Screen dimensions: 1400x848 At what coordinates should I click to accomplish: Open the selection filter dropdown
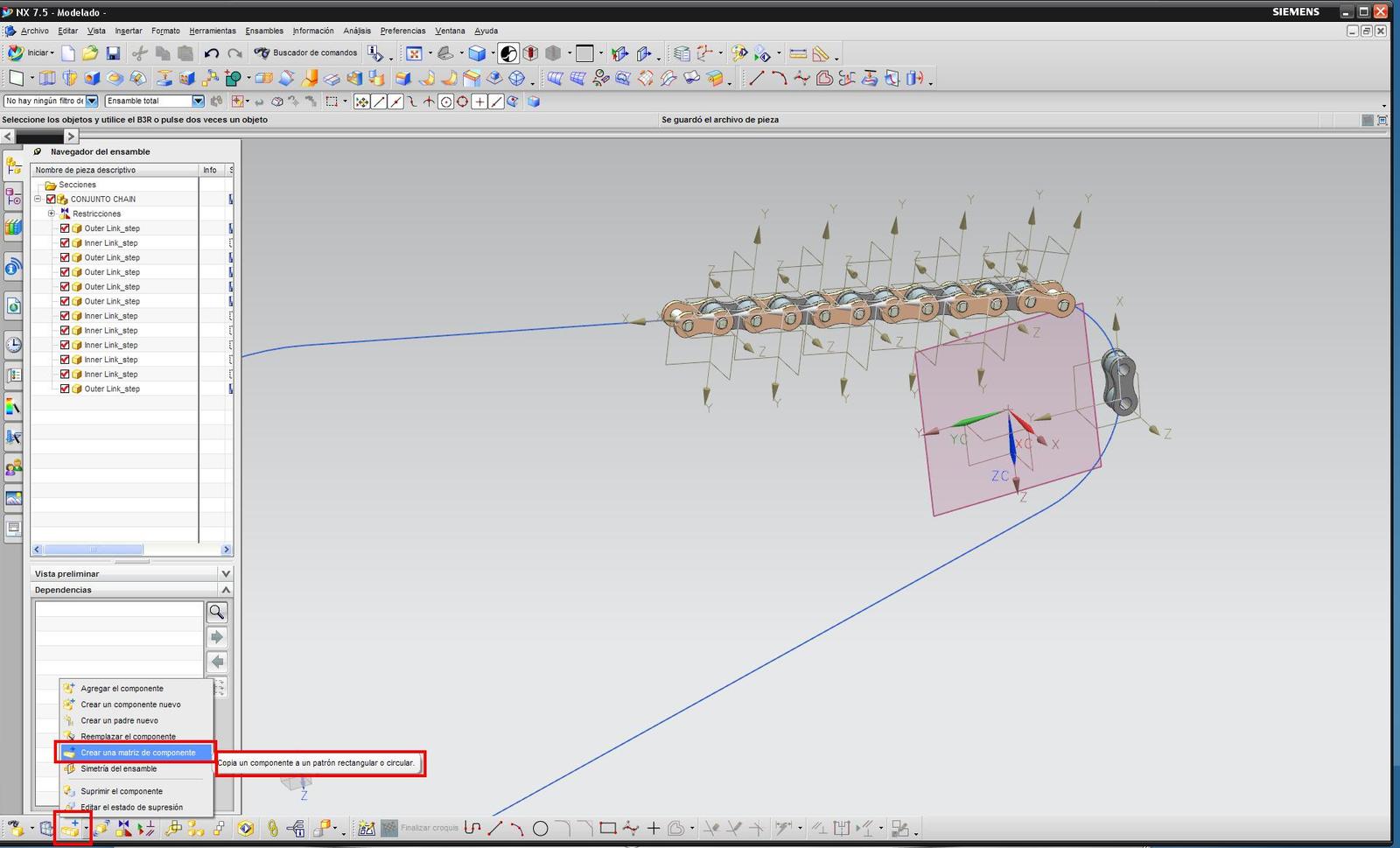pos(92,102)
